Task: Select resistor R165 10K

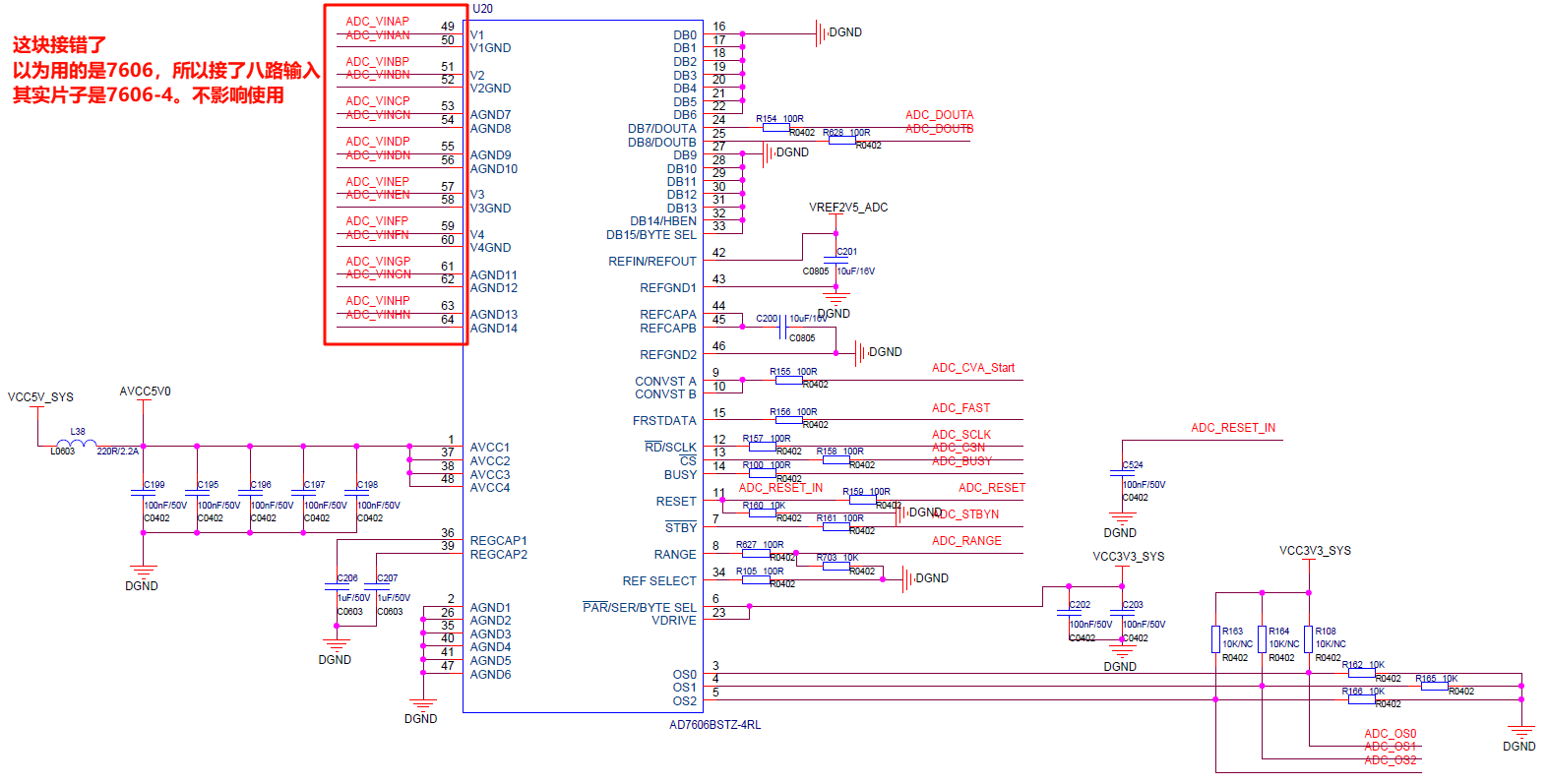Action: click(x=1434, y=686)
